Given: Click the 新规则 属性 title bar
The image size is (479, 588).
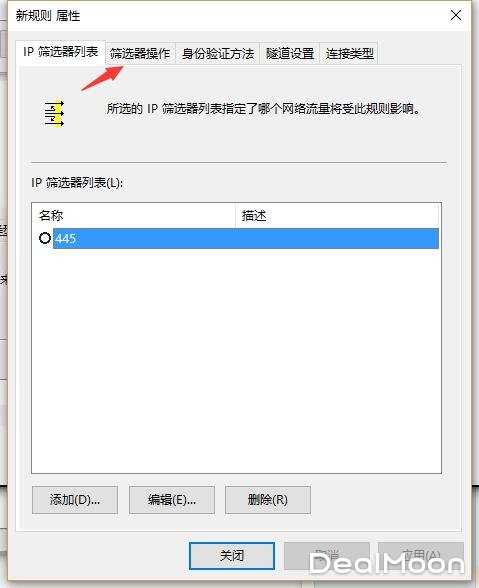Looking at the screenshot, I should pyautogui.click(x=225, y=15).
